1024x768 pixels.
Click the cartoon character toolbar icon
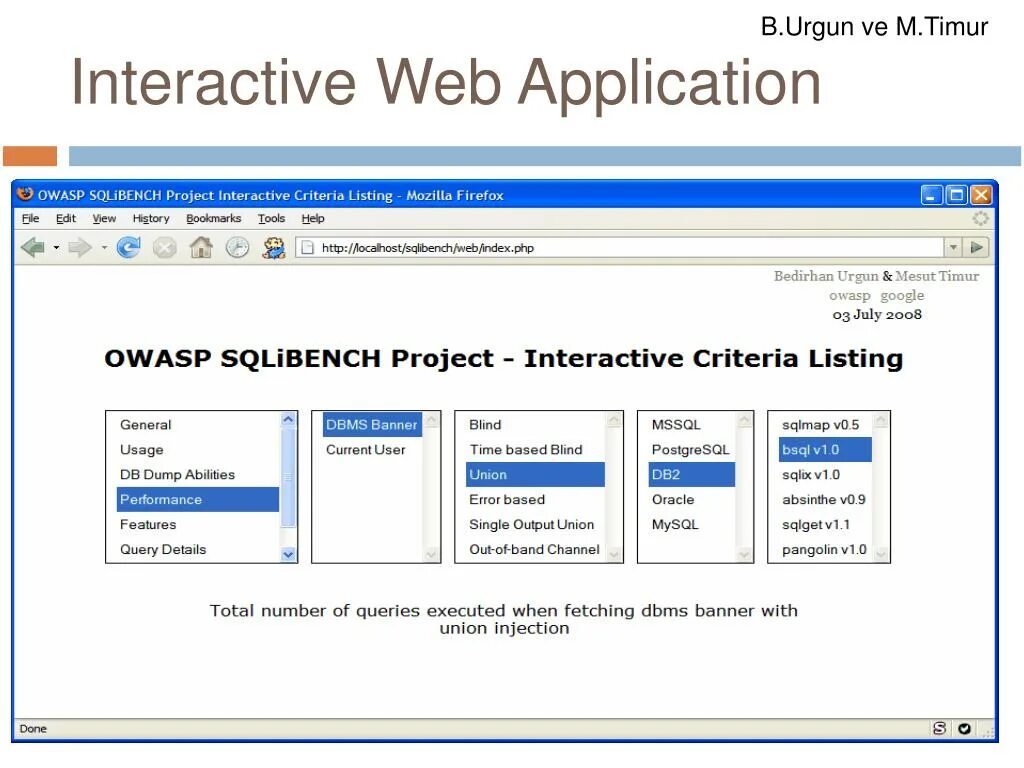(274, 248)
